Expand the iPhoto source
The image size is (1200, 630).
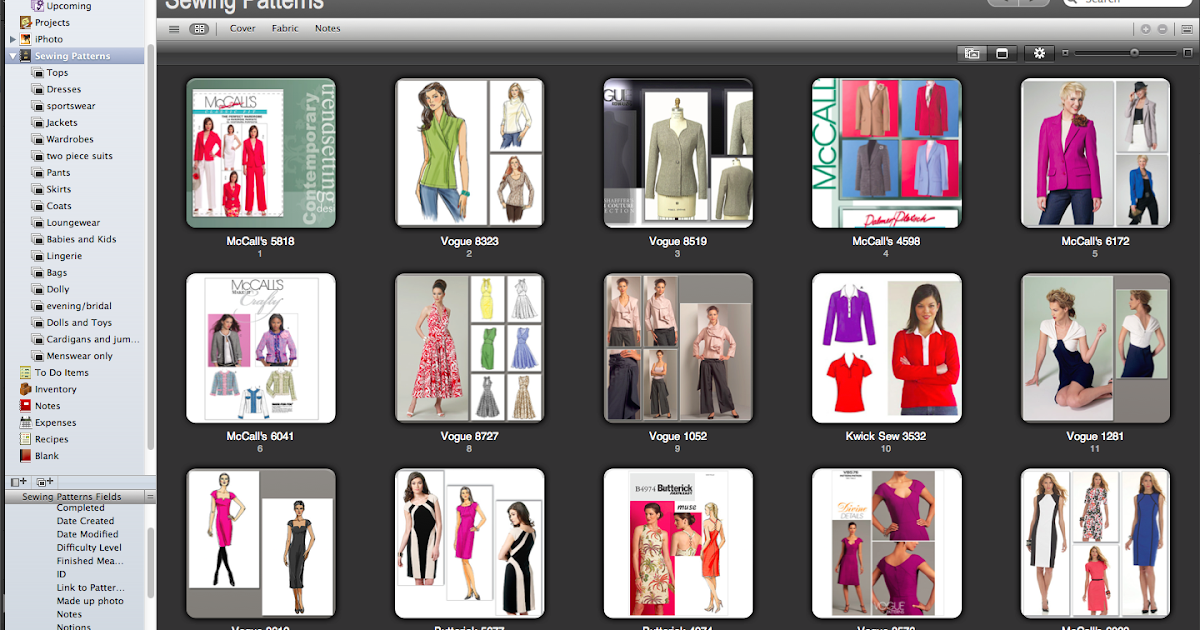pyautogui.click(x=13, y=39)
